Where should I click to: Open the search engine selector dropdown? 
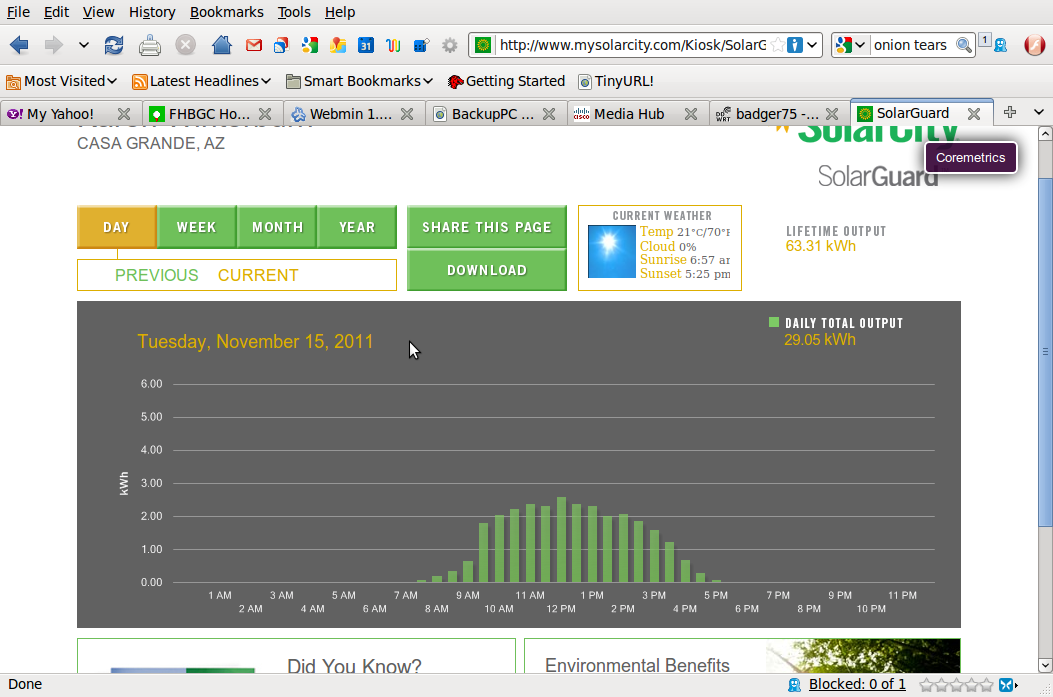coord(850,45)
